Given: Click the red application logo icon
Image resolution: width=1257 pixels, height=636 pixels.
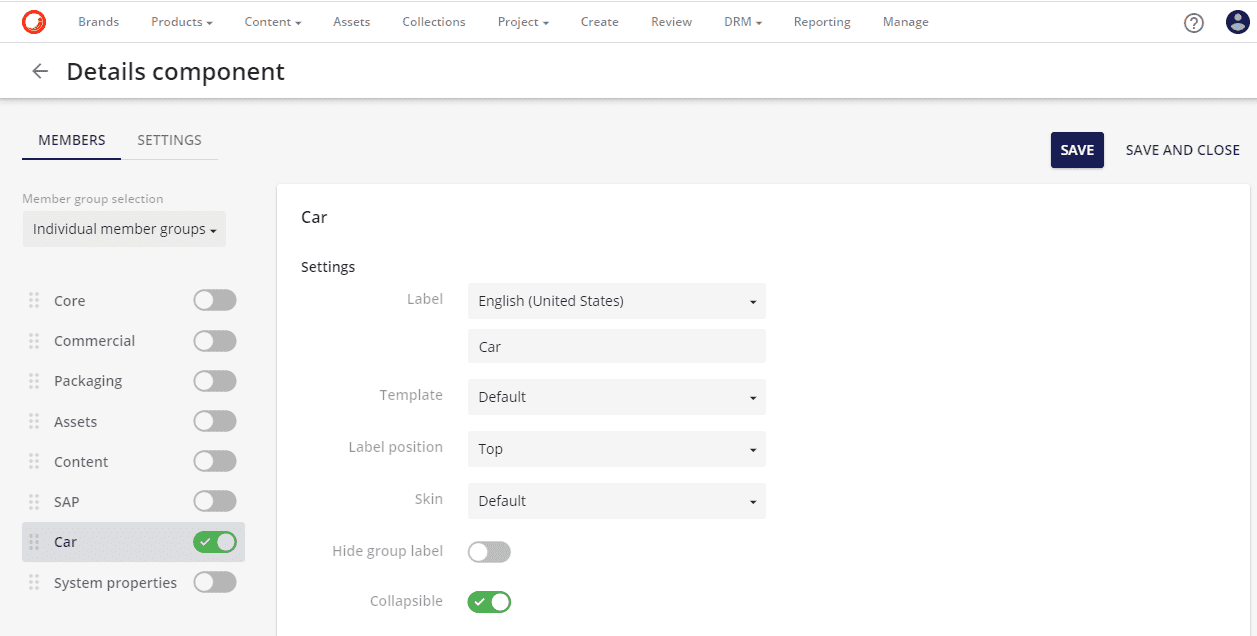Looking at the screenshot, I should [34, 21].
